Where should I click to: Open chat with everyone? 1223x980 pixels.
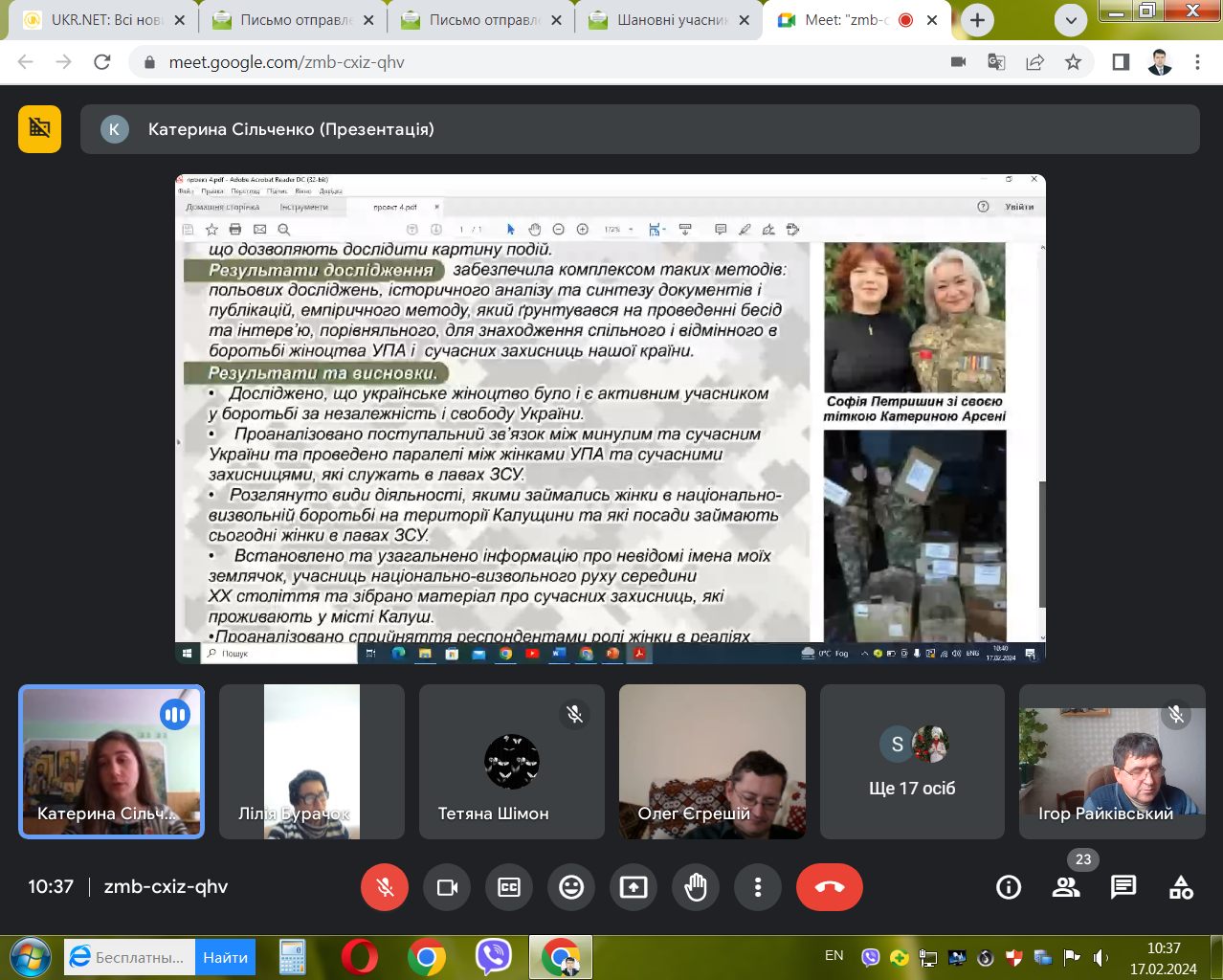(x=1123, y=887)
